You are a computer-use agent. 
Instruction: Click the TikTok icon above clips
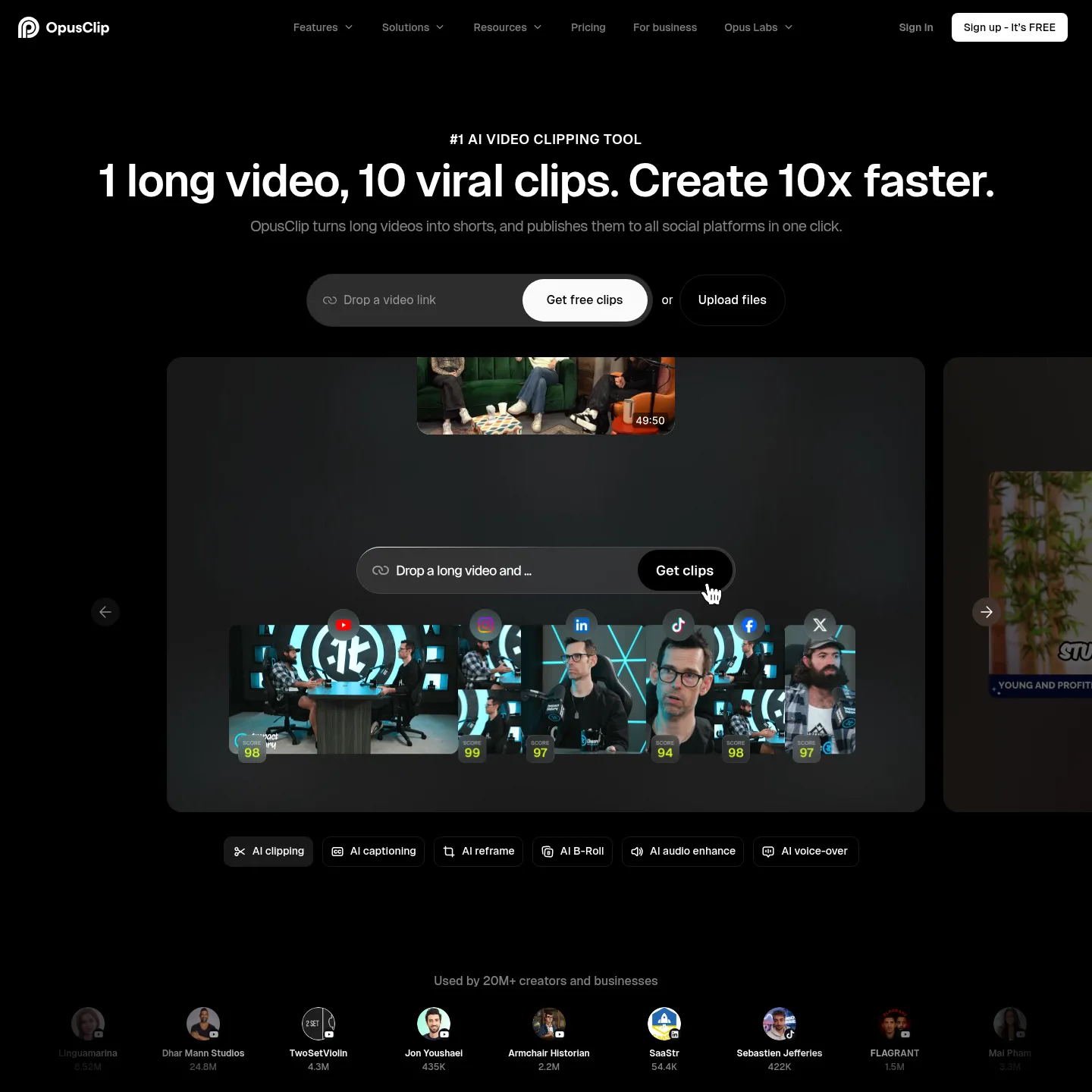678,625
